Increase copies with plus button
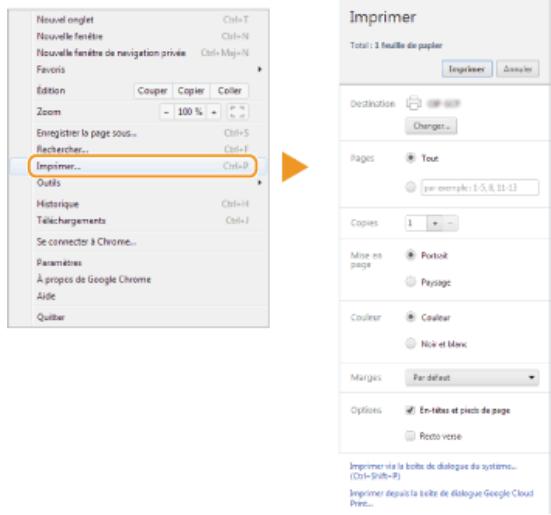This screenshot has width=551, height=515. (x=435, y=223)
